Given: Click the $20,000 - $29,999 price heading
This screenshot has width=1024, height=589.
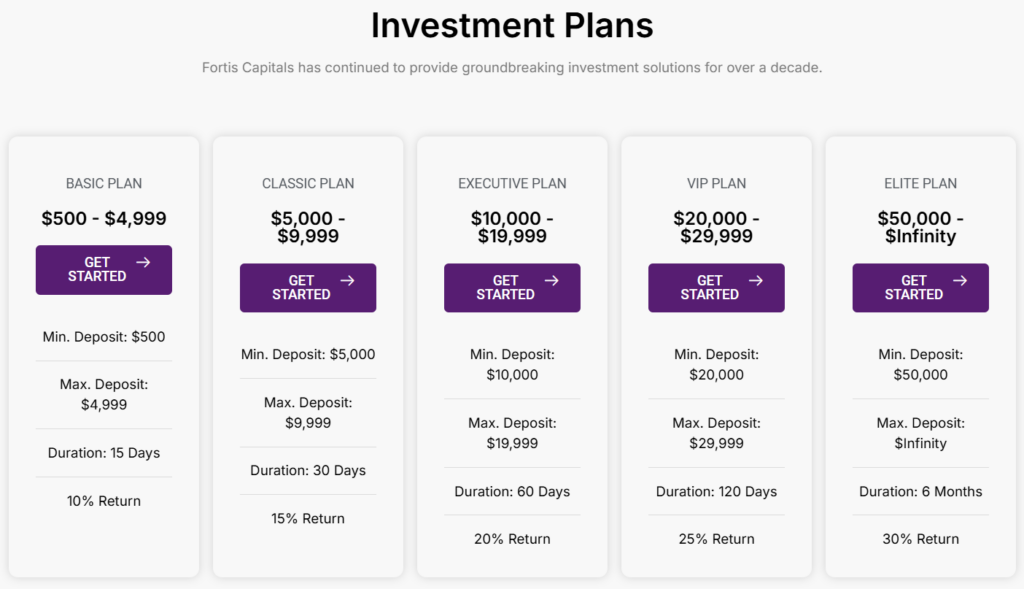Looking at the screenshot, I should pos(716,227).
